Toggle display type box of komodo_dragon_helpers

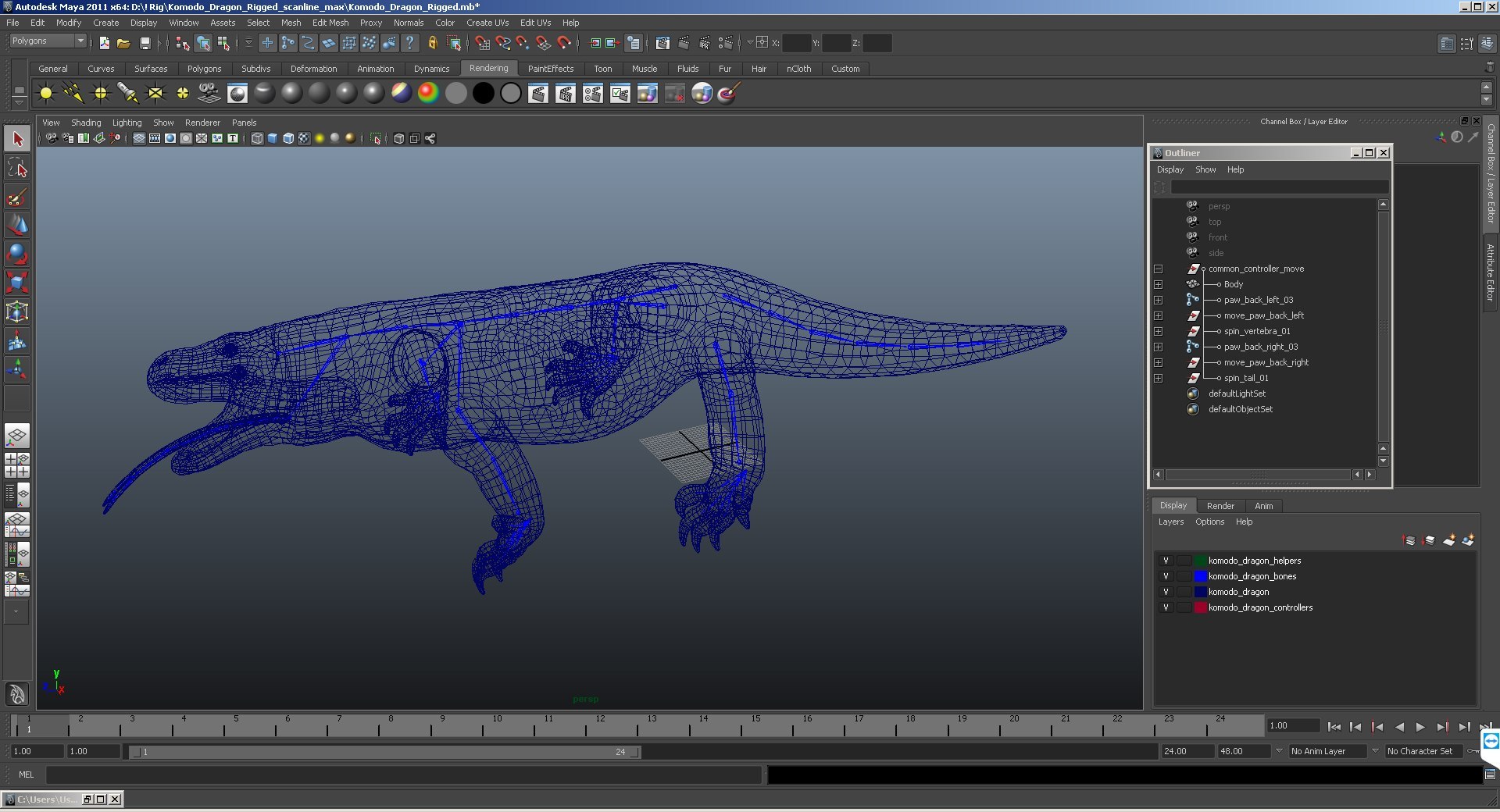[1184, 561]
